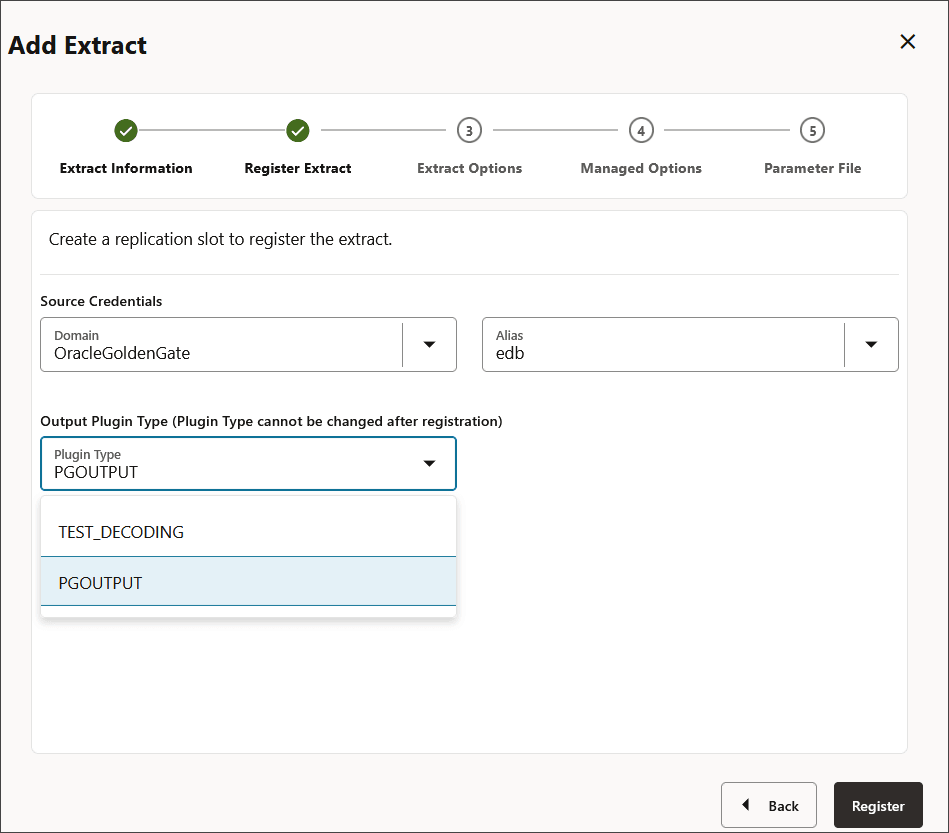Click the Register Extract green checkmark icon
The image size is (949, 833).
point(297,130)
